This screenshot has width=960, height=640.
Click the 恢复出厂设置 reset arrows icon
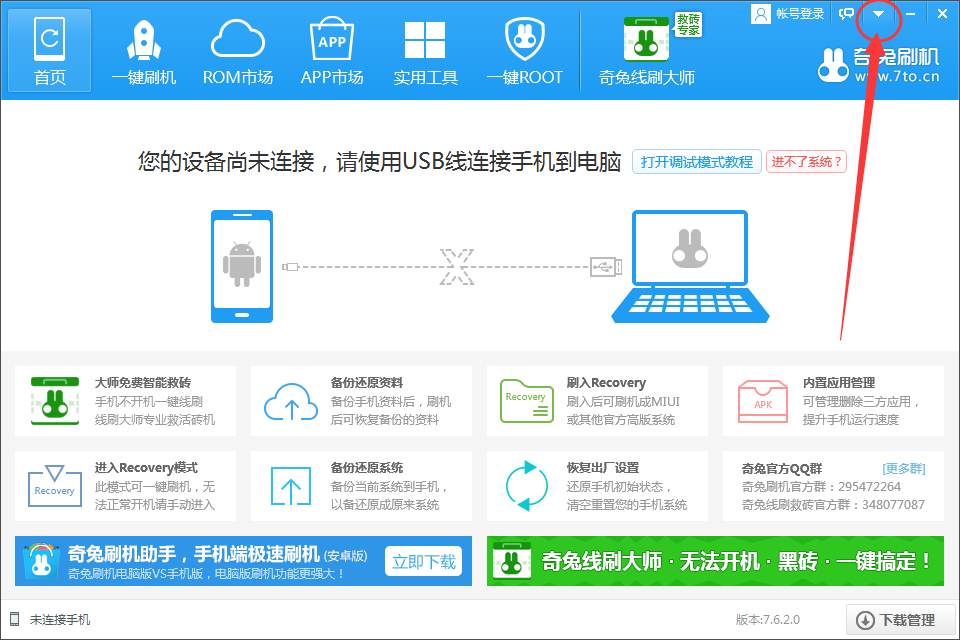click(526, 488)
